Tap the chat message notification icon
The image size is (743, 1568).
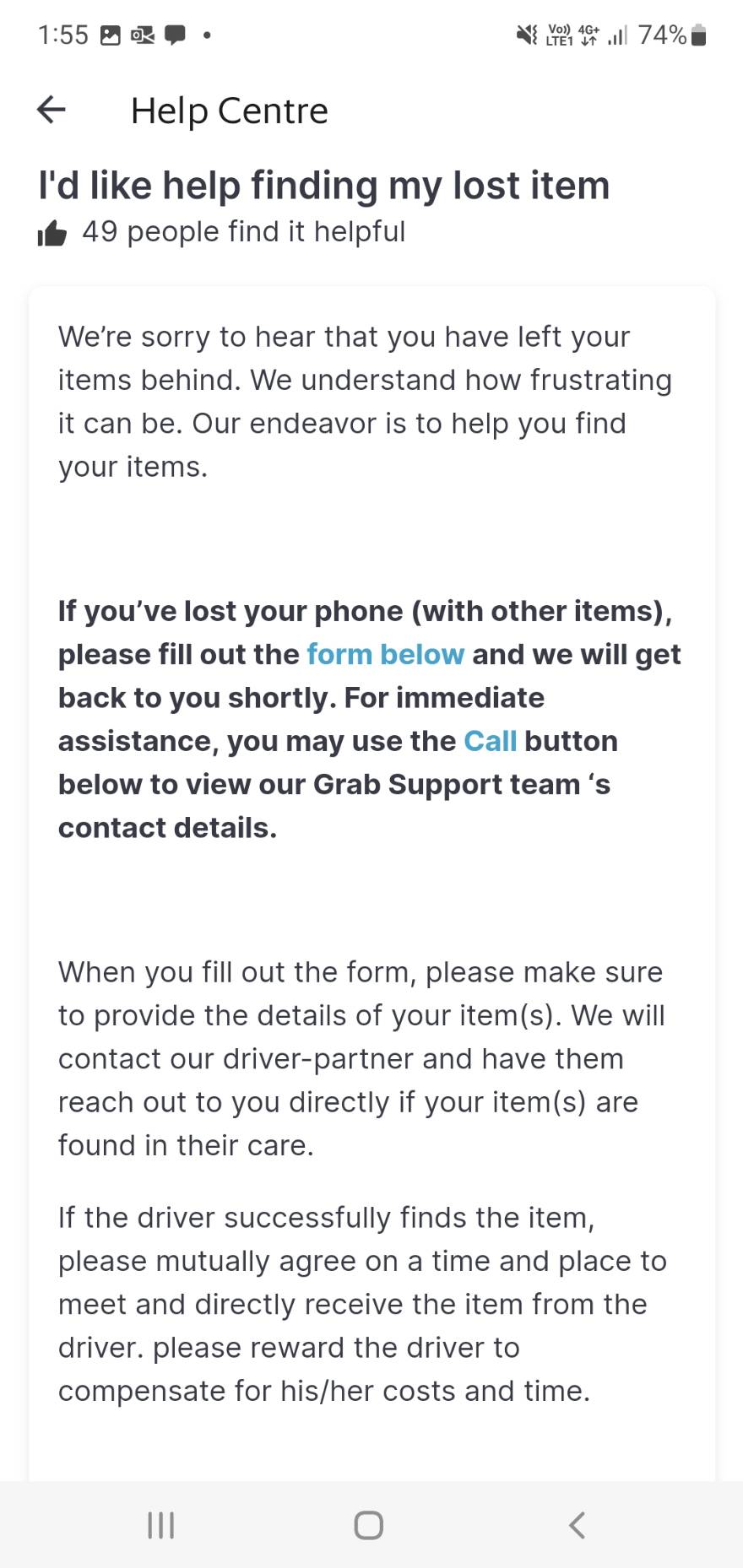[175, 35]
